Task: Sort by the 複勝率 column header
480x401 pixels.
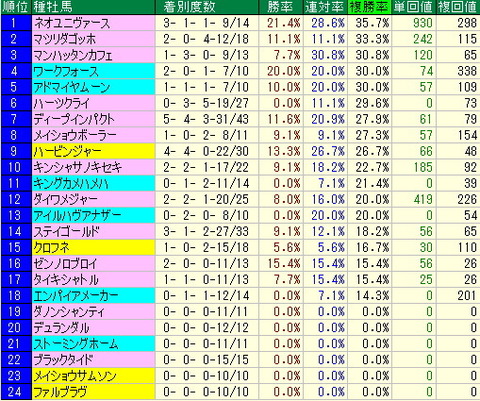Action: pos(369,7)
